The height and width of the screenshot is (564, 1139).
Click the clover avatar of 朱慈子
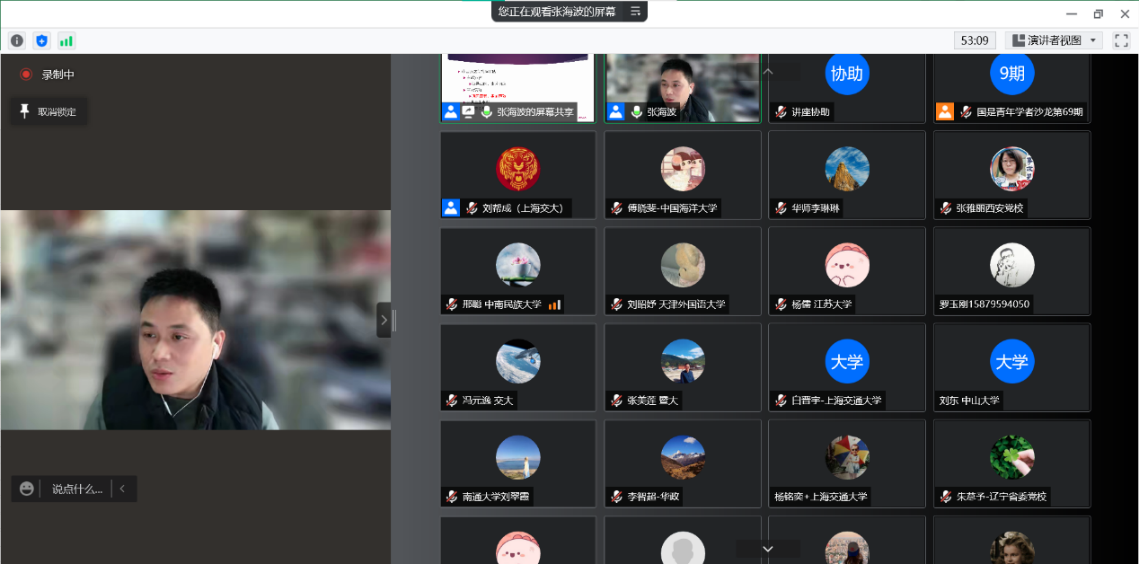tap(1012, 458)
